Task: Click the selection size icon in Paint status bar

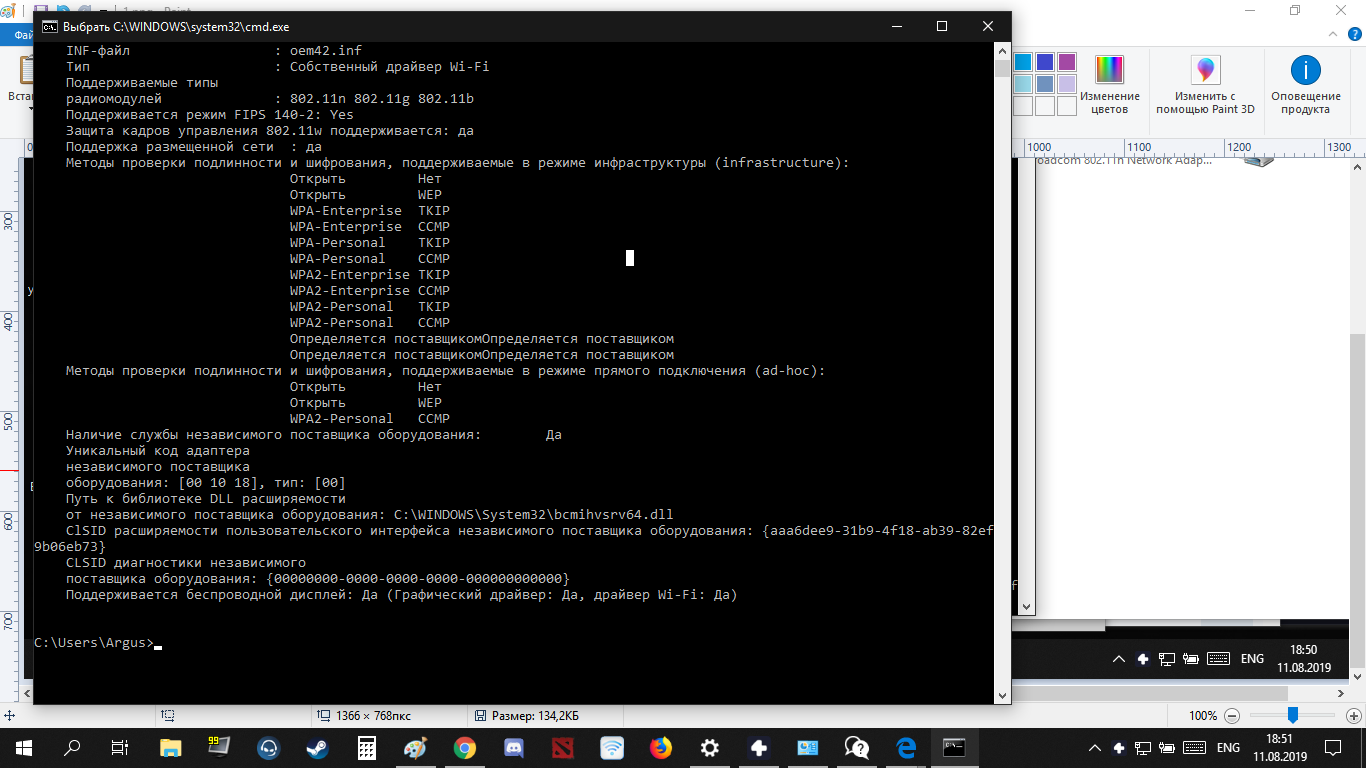Action: point(168,716)
